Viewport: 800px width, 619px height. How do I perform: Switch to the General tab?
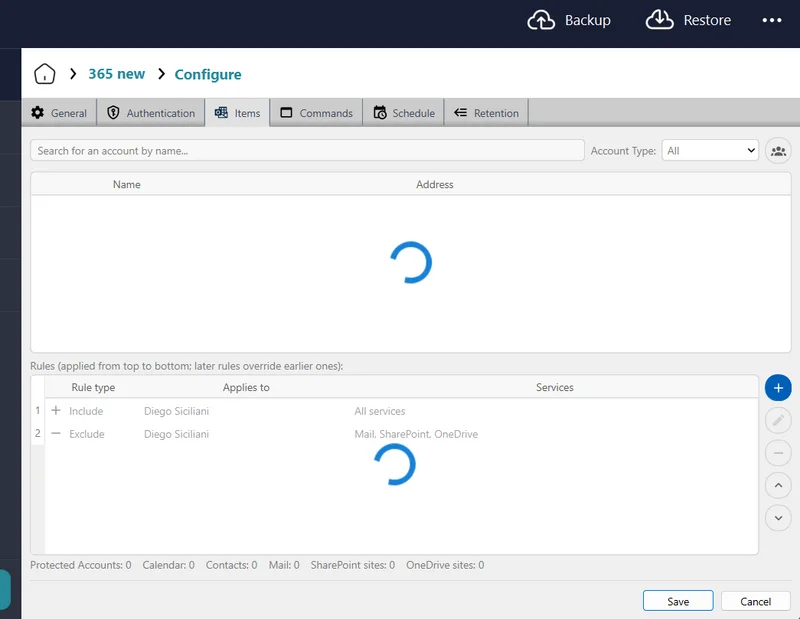point(59,113)
